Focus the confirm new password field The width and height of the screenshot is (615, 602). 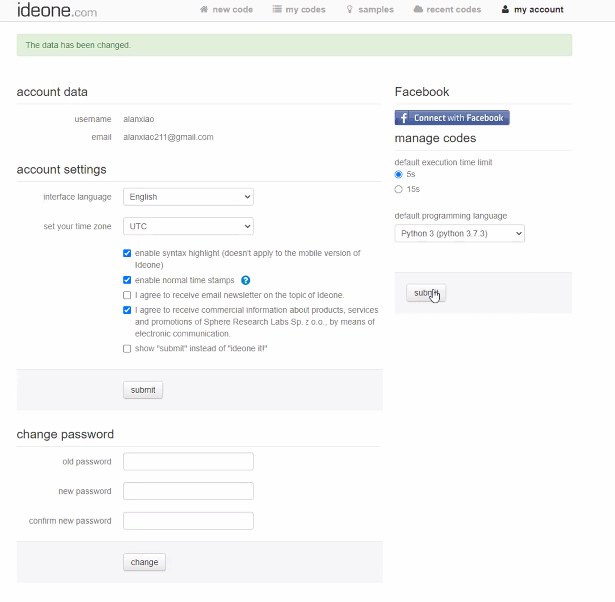click(188, 521)
